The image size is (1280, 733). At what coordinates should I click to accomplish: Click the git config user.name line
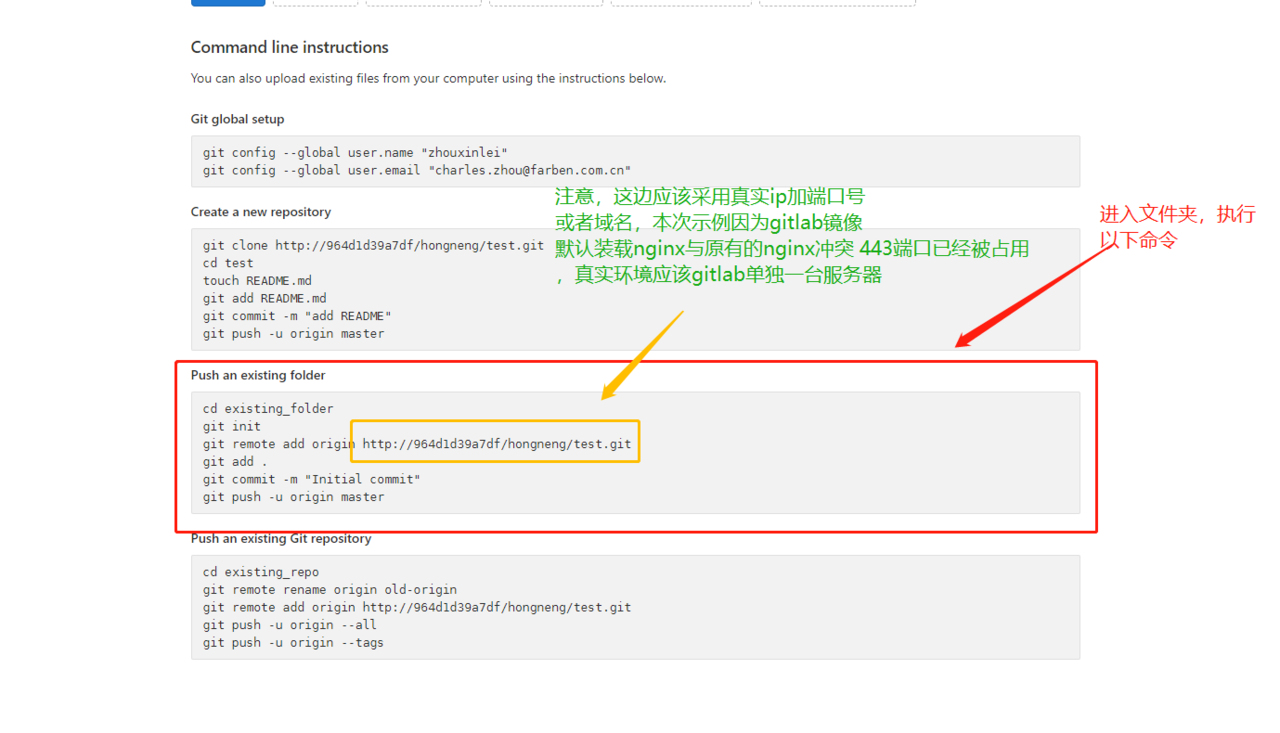(x=355, y=153)
